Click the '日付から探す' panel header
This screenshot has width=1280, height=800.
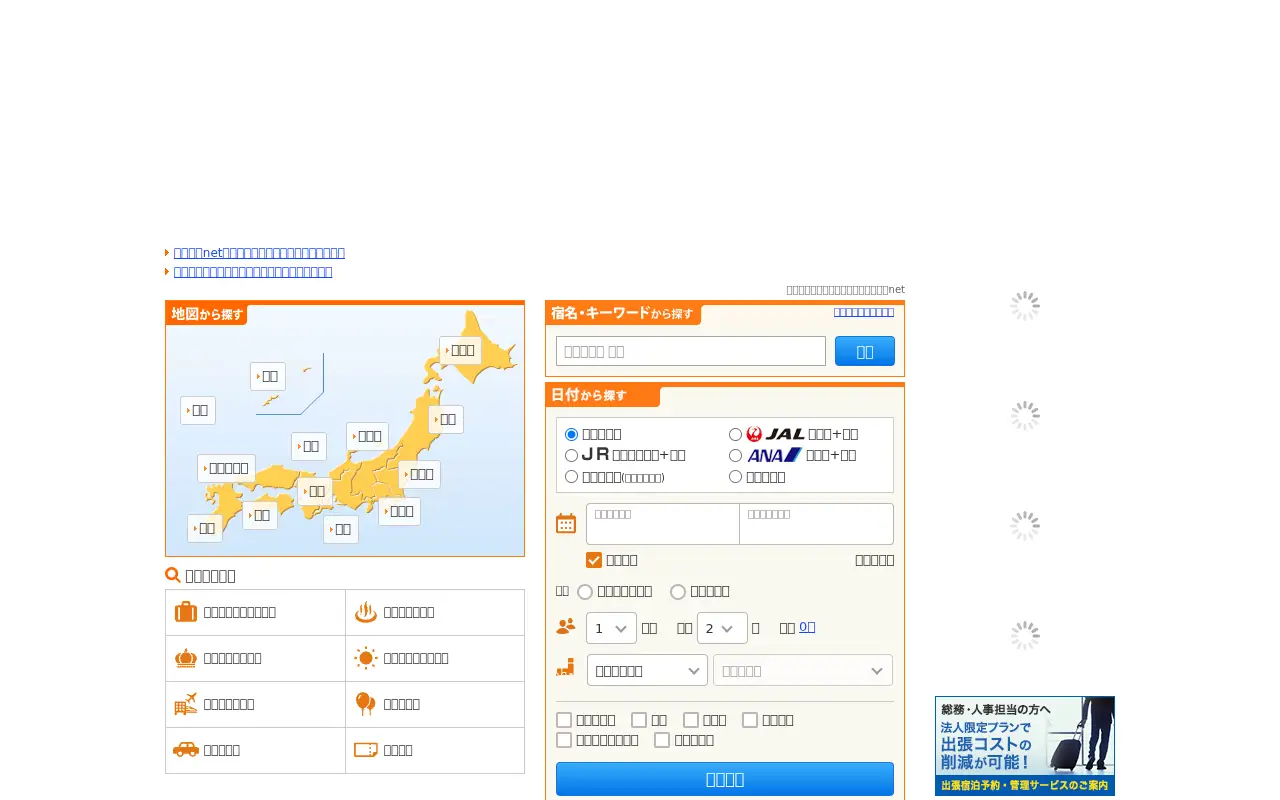602,396
